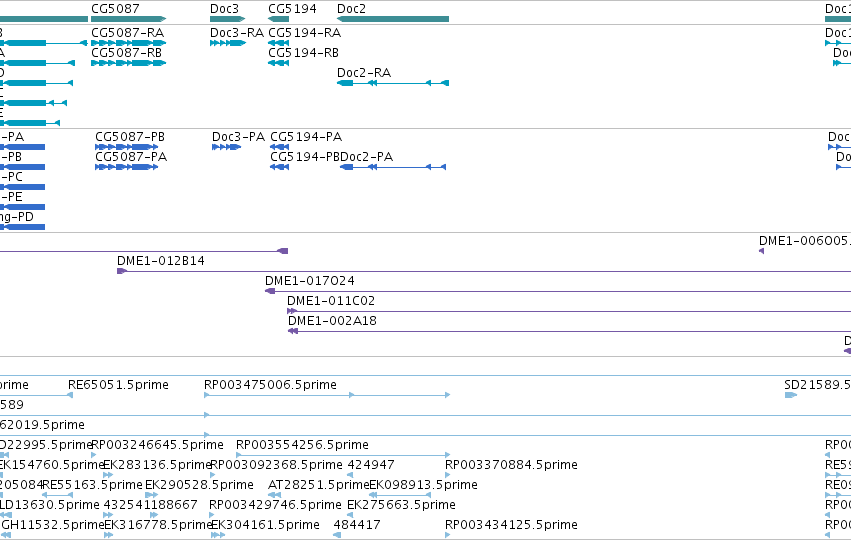Viewport: 851px width, 540px height.
Task: Click the Doc3 gene feature
Action: pos(227,19)
